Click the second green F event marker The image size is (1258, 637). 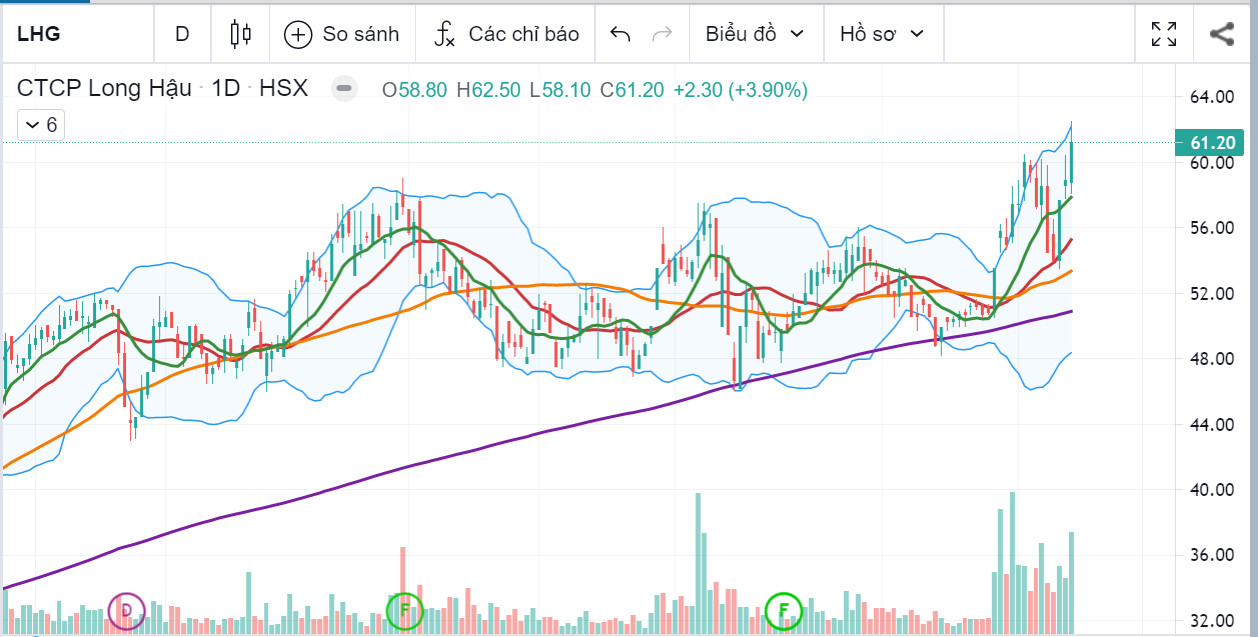pyautogui.click(x=784, y=609)
